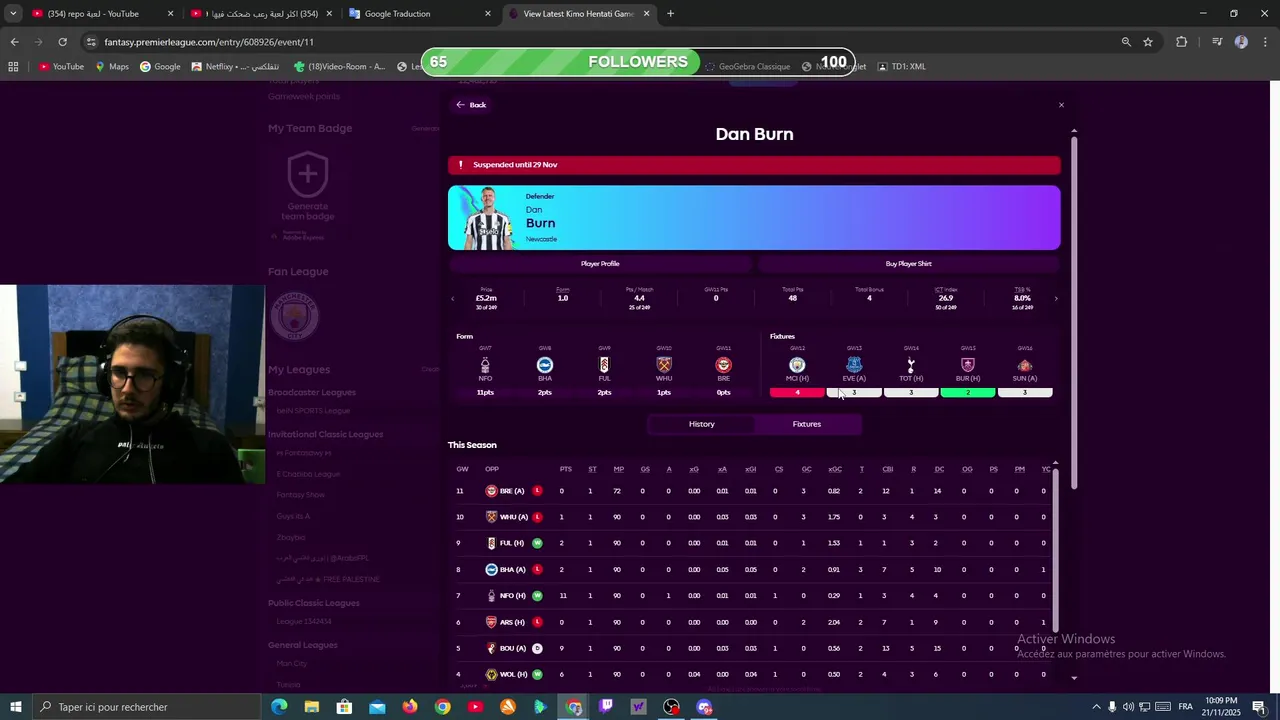1280x720 pixels.
Task: Click the Sunderland GW16 fixture crest
Action: [1025, 365]
